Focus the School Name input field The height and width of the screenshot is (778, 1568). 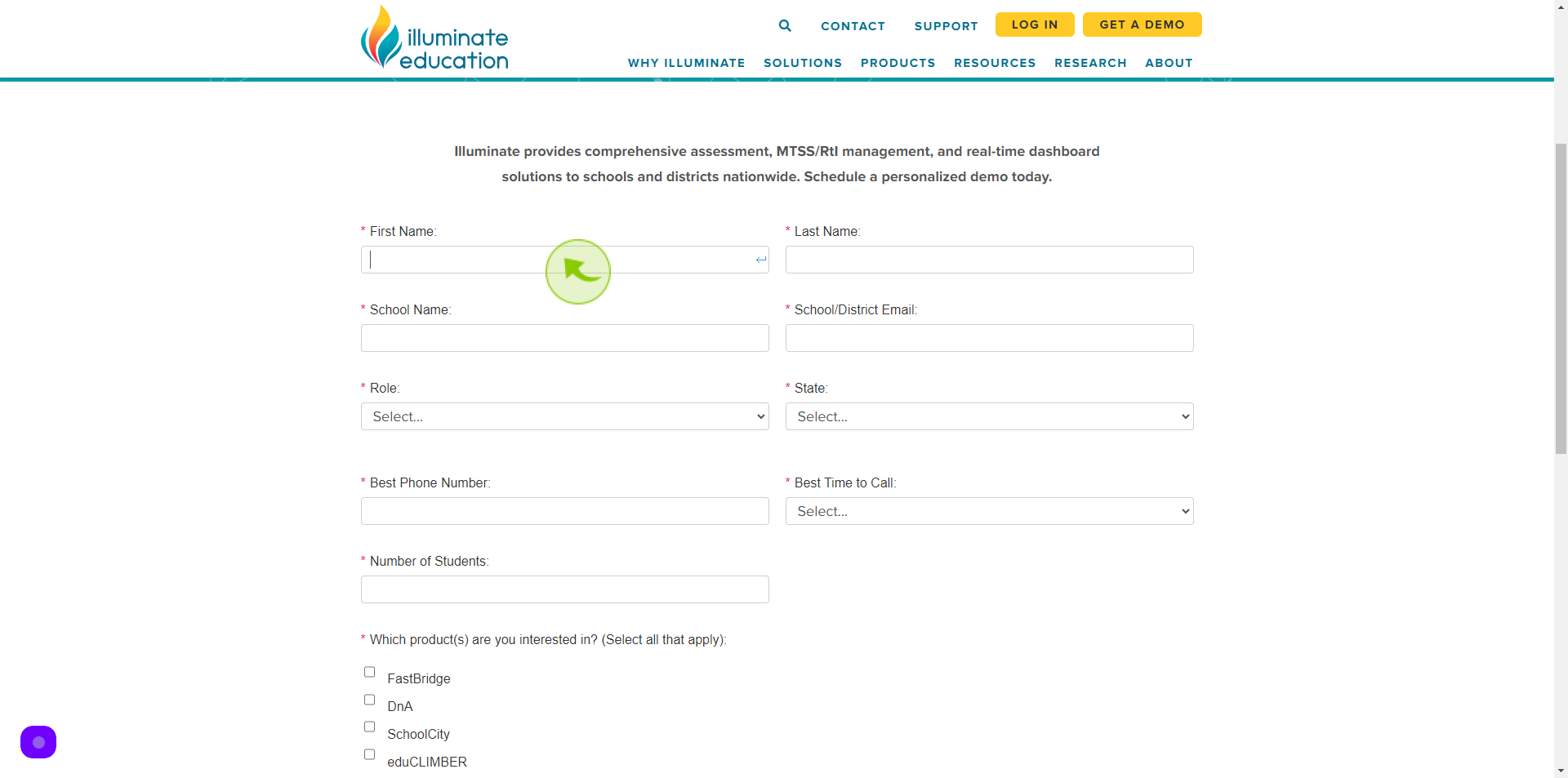coord(565,338)
